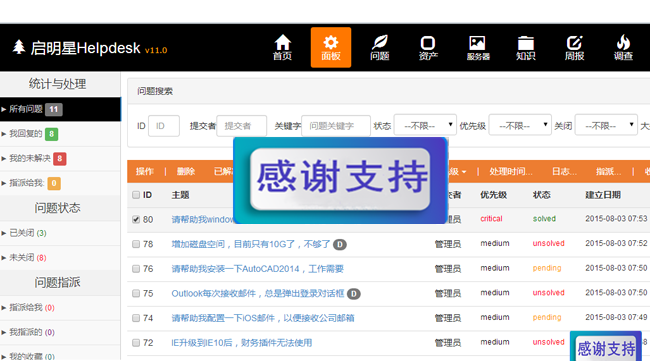
Task: Click the pending status of issue 76
Action: pyautogui.click(x=547, y=268)
